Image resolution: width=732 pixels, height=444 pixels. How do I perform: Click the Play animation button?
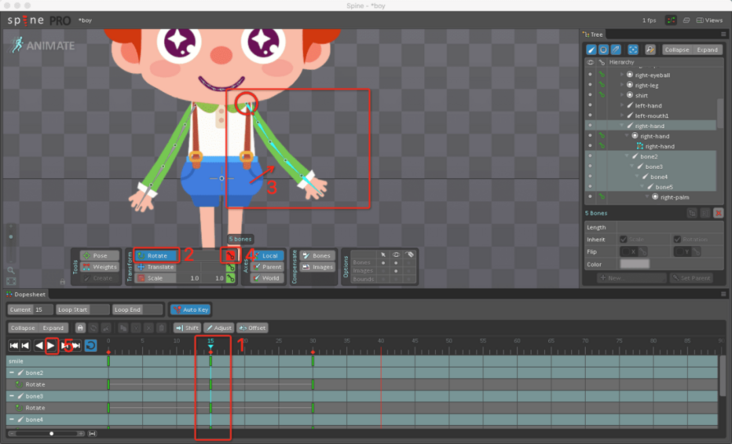[51, 345]
